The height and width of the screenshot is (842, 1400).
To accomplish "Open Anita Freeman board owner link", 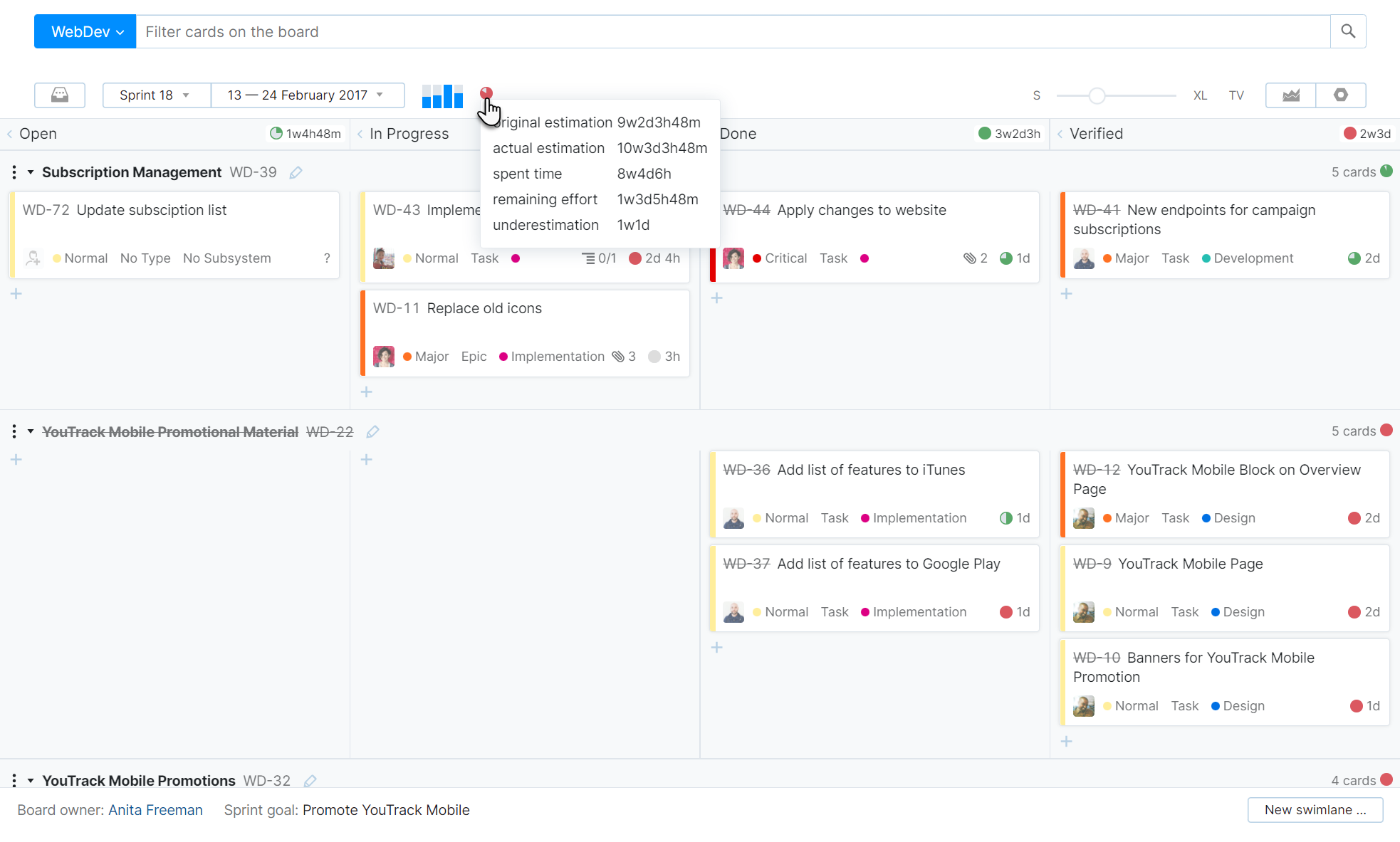I will (x=155, y=810).
